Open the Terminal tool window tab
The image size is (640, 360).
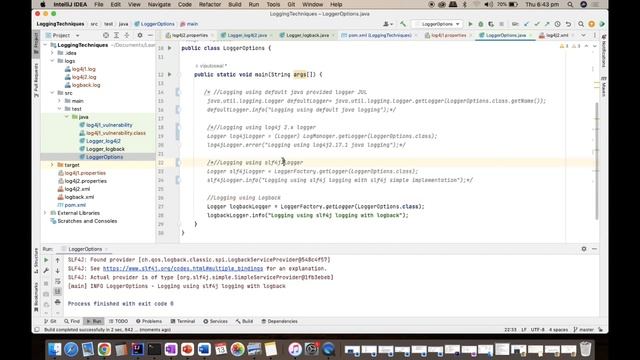point(183,321)
